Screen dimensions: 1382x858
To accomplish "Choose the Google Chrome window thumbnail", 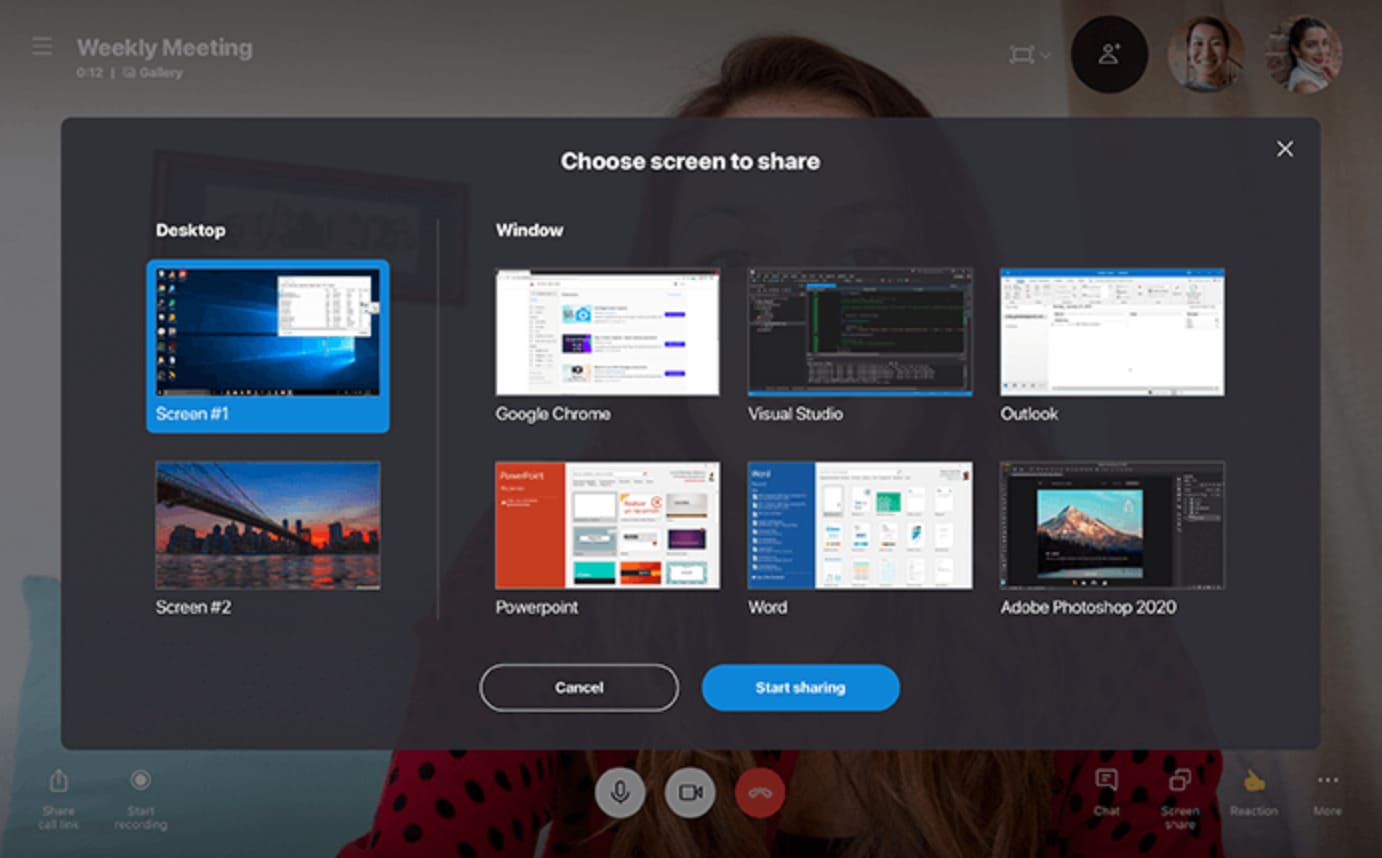I will tap(607, 332).
